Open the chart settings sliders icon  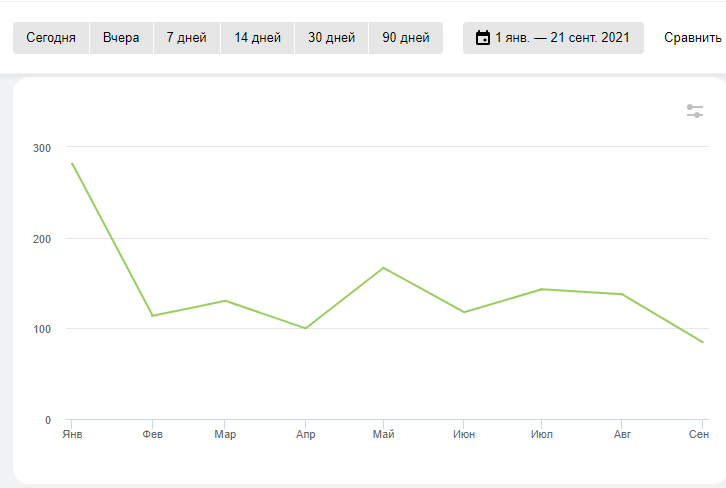[695, 111]
